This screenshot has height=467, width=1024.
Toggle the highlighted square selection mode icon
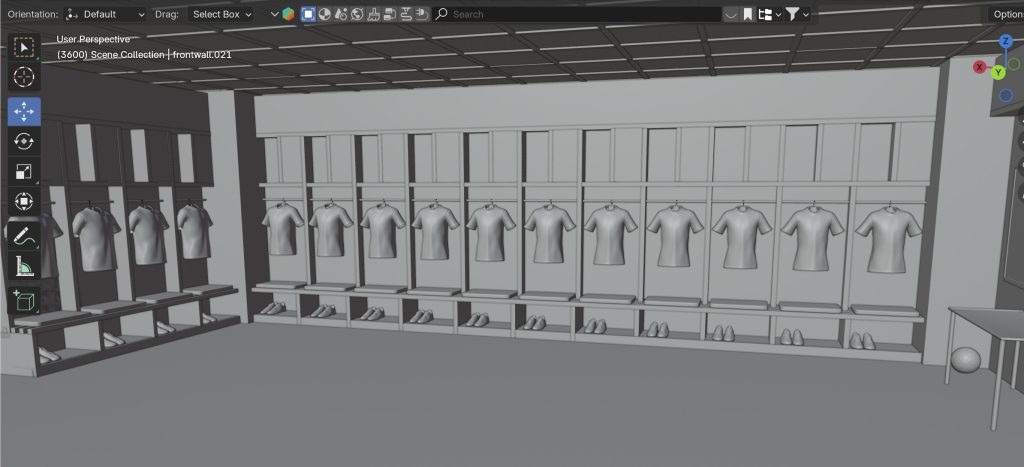[x=308, y=14]
